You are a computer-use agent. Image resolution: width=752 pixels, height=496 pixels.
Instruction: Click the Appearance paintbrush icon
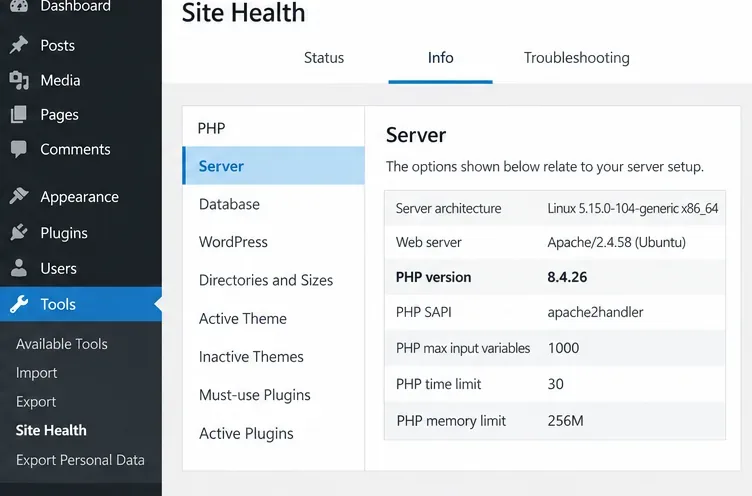click(19, 196)
